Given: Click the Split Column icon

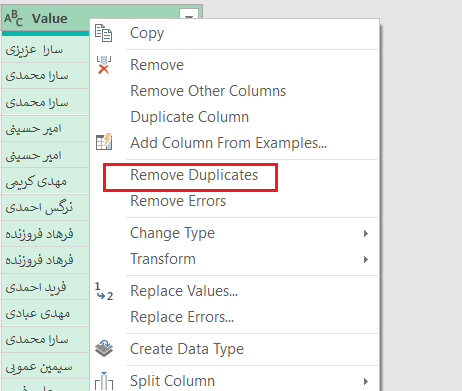Looking at the screenshot, I should click(x=104, y=381).
